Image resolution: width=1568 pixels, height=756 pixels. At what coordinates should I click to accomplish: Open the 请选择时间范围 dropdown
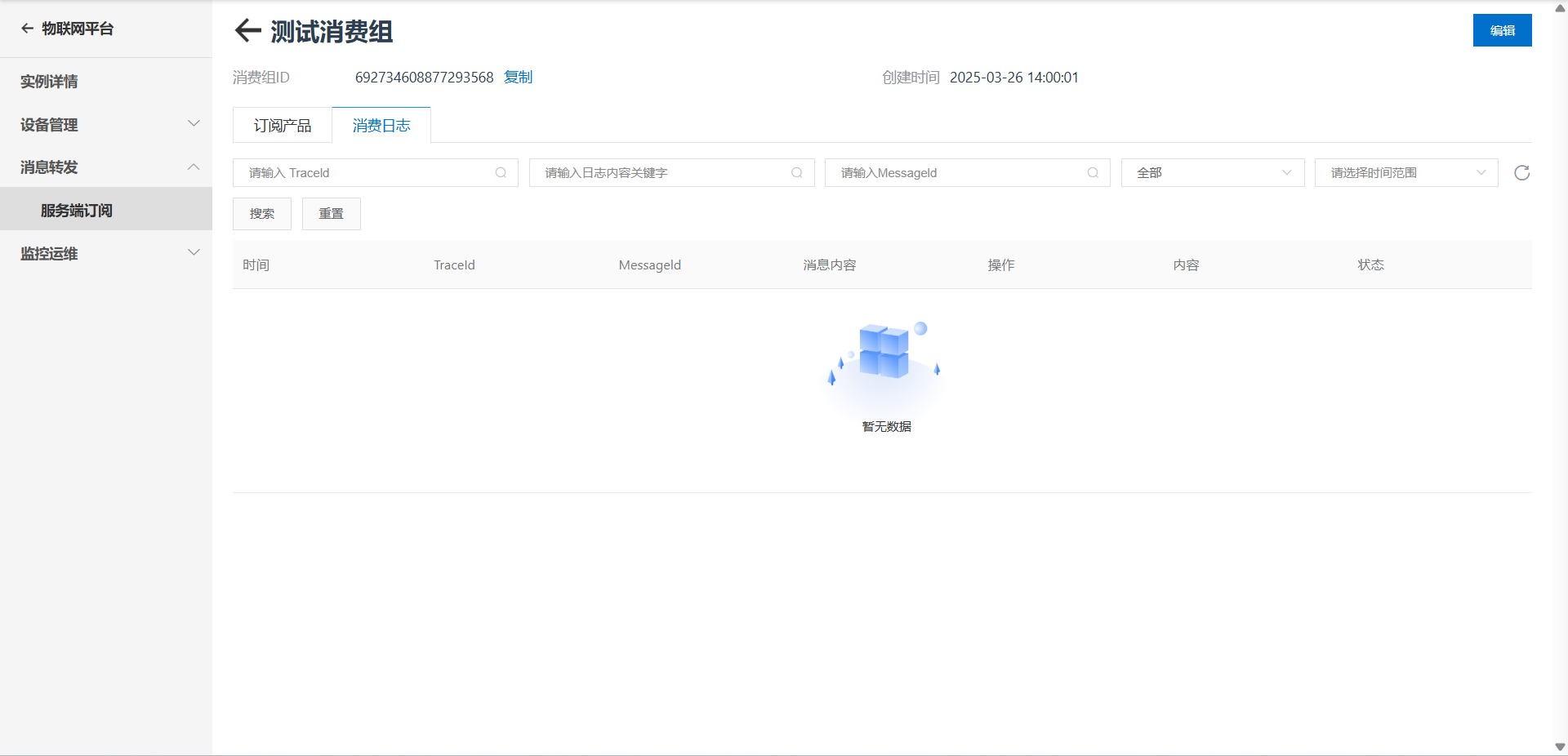(1406, 173)
